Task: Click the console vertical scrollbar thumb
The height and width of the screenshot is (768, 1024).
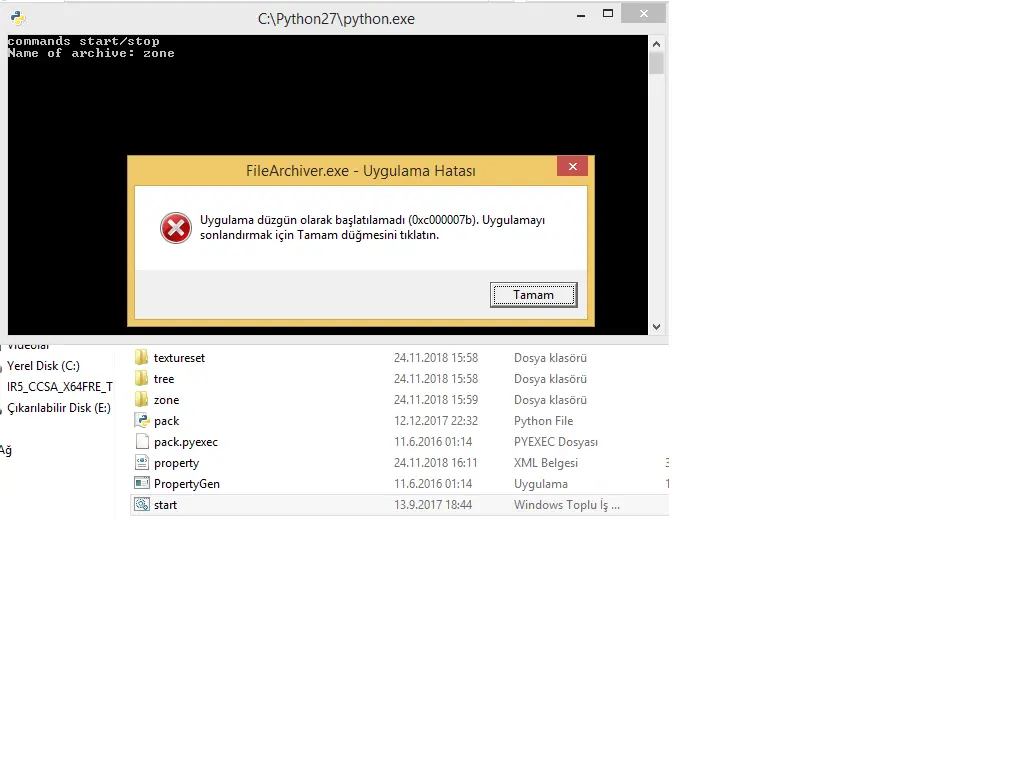Action: point(656,64)
